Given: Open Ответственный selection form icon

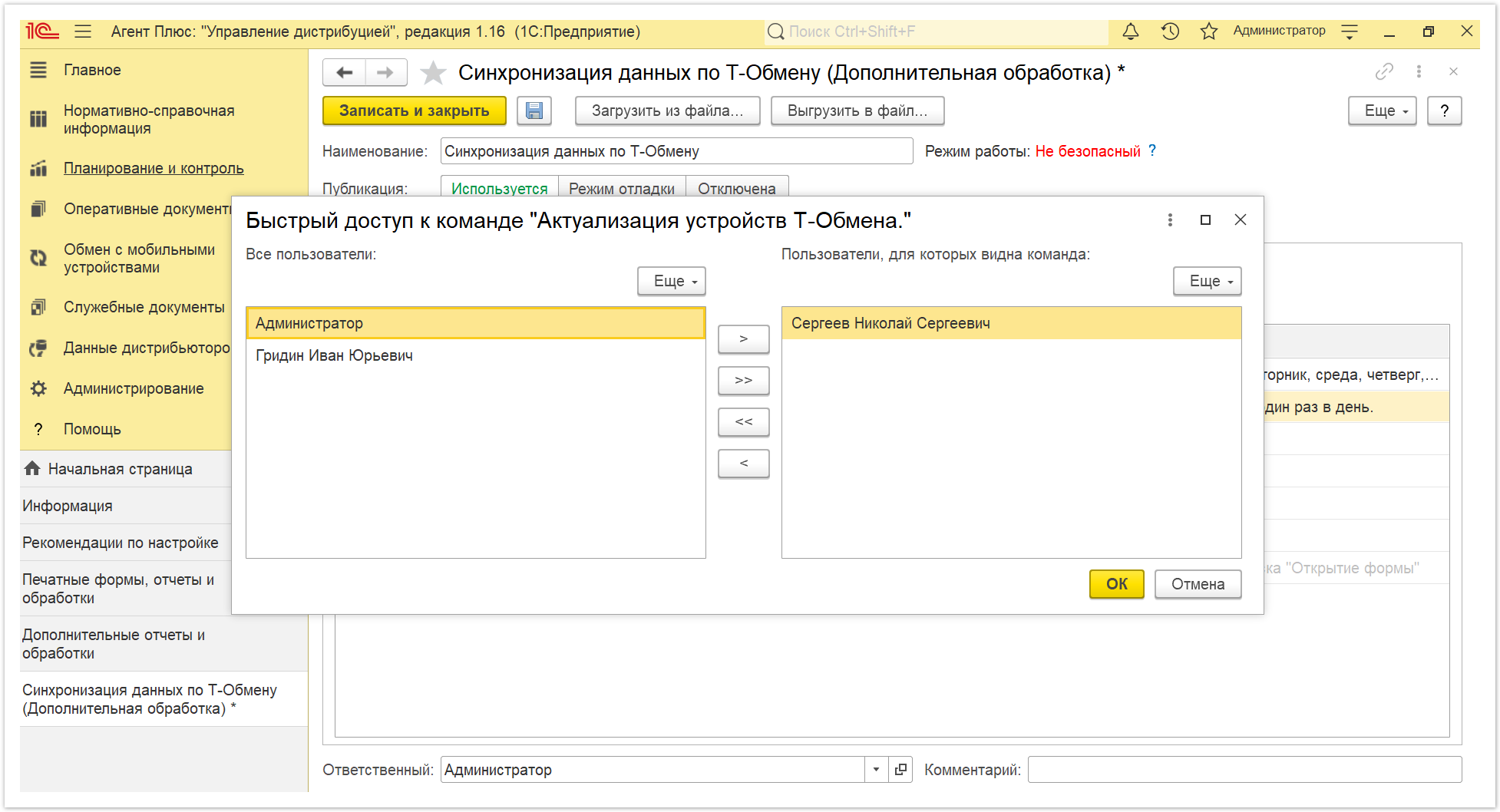Looking at the screenshot, I should [900, 770].
